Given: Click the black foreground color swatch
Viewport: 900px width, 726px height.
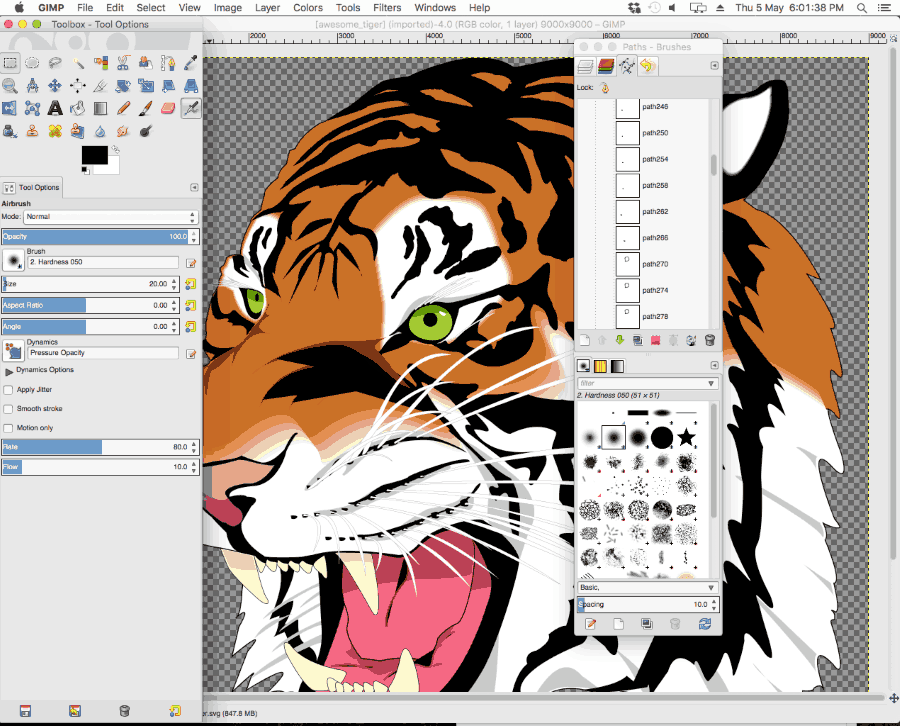Looking at the screenshot, I should pyautogui.click(x=94, y=155).
